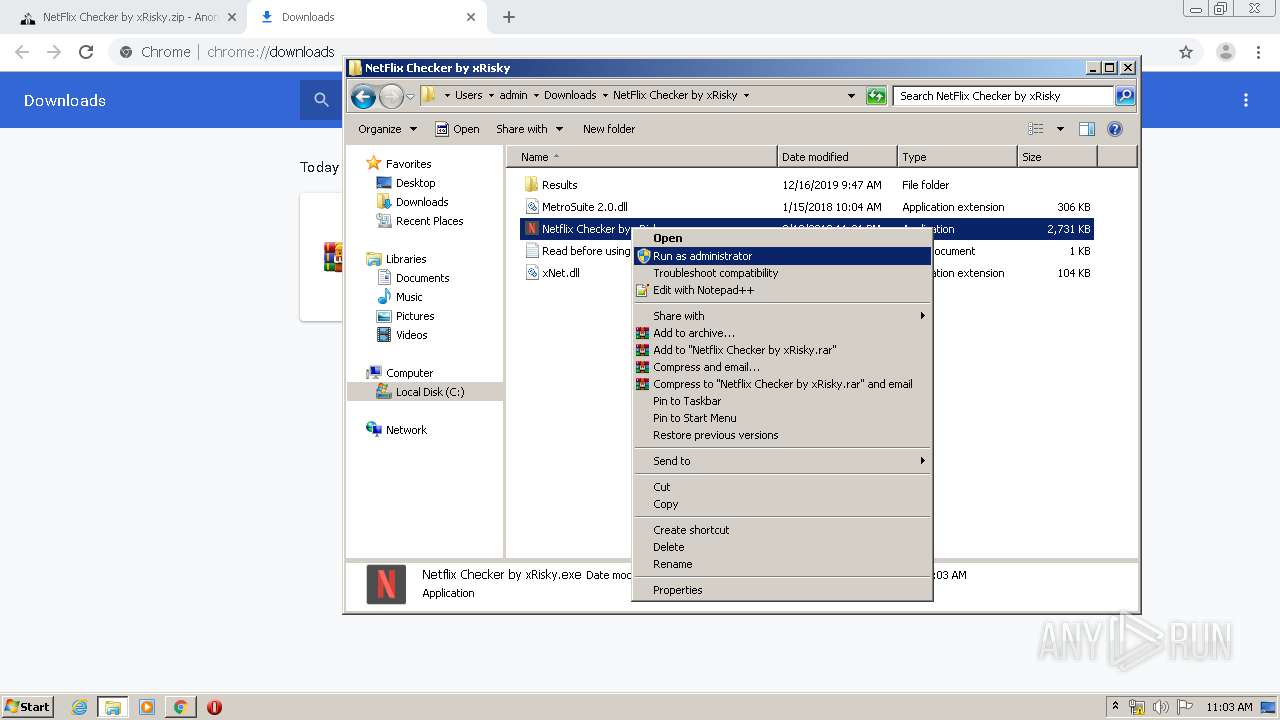Image resolution: width=1280 pixels, height=720 pixels.
Task: Click Explorer Forward navigation arrow
Action: pos(391,96)
